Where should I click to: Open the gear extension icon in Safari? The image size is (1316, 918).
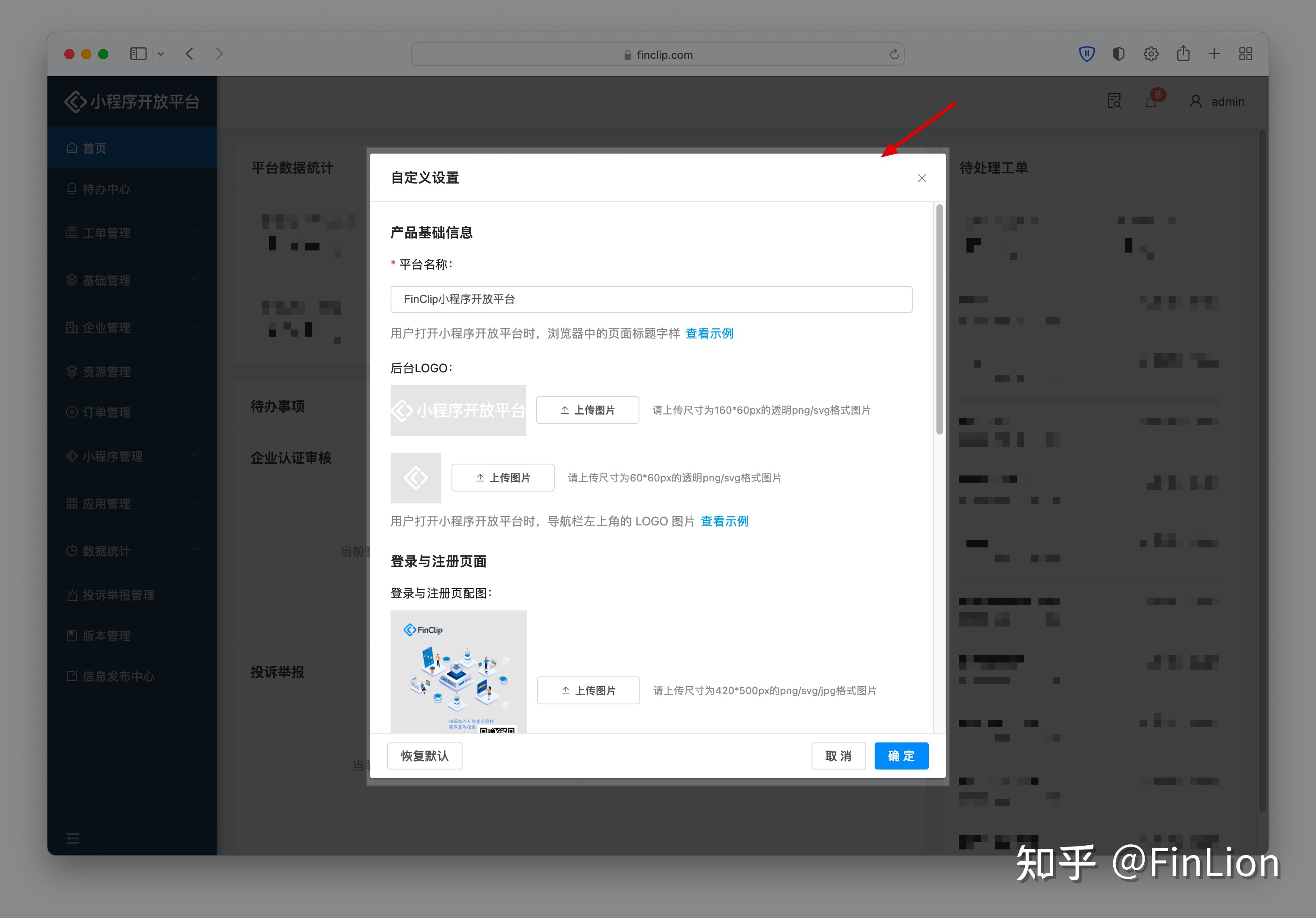tap(1151, 54)
